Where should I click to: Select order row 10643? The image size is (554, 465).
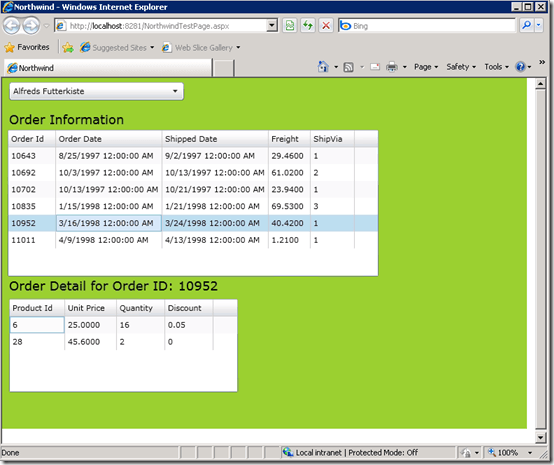coord(193,155)
